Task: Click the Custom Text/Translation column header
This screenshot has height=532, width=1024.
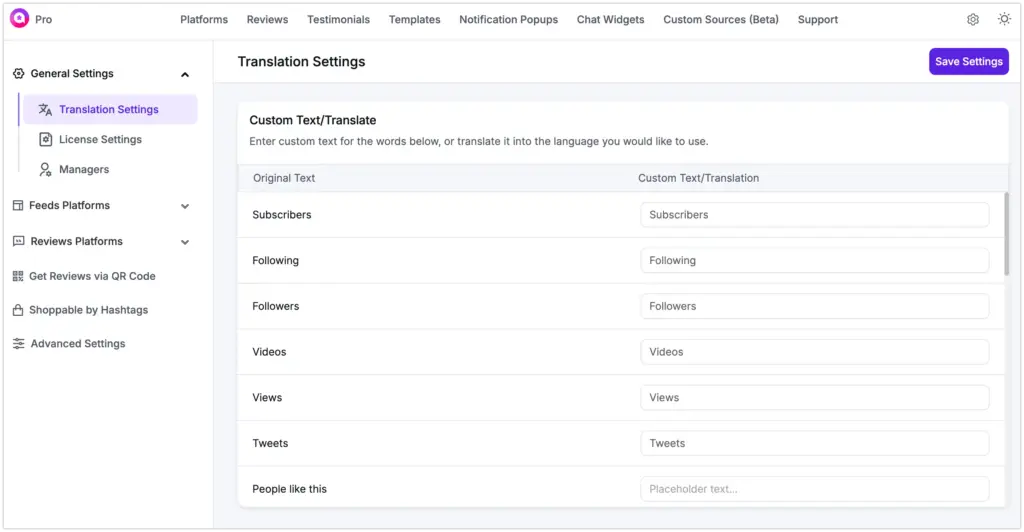Action: point(698,178)
